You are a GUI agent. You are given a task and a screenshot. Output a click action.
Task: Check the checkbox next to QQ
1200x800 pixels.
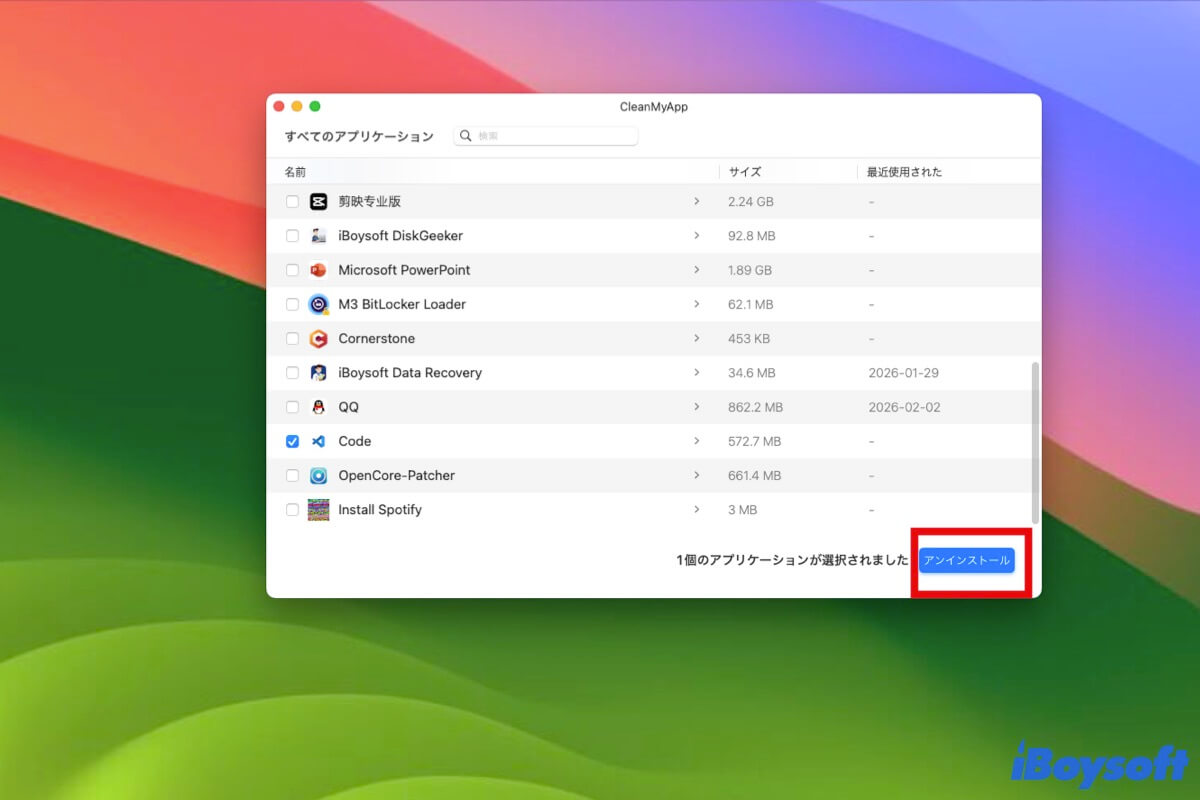click(x=292, y=407)
